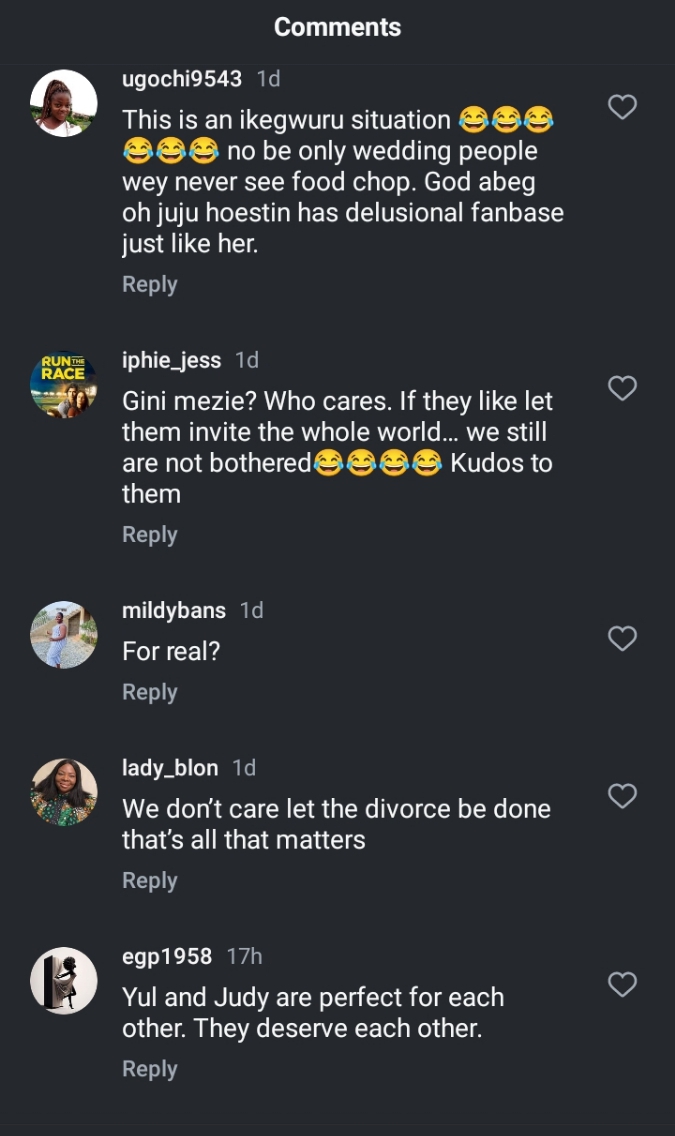Open egp1958's avatar image
This screenshot has width=675, height=1136.
click(64, 981)
